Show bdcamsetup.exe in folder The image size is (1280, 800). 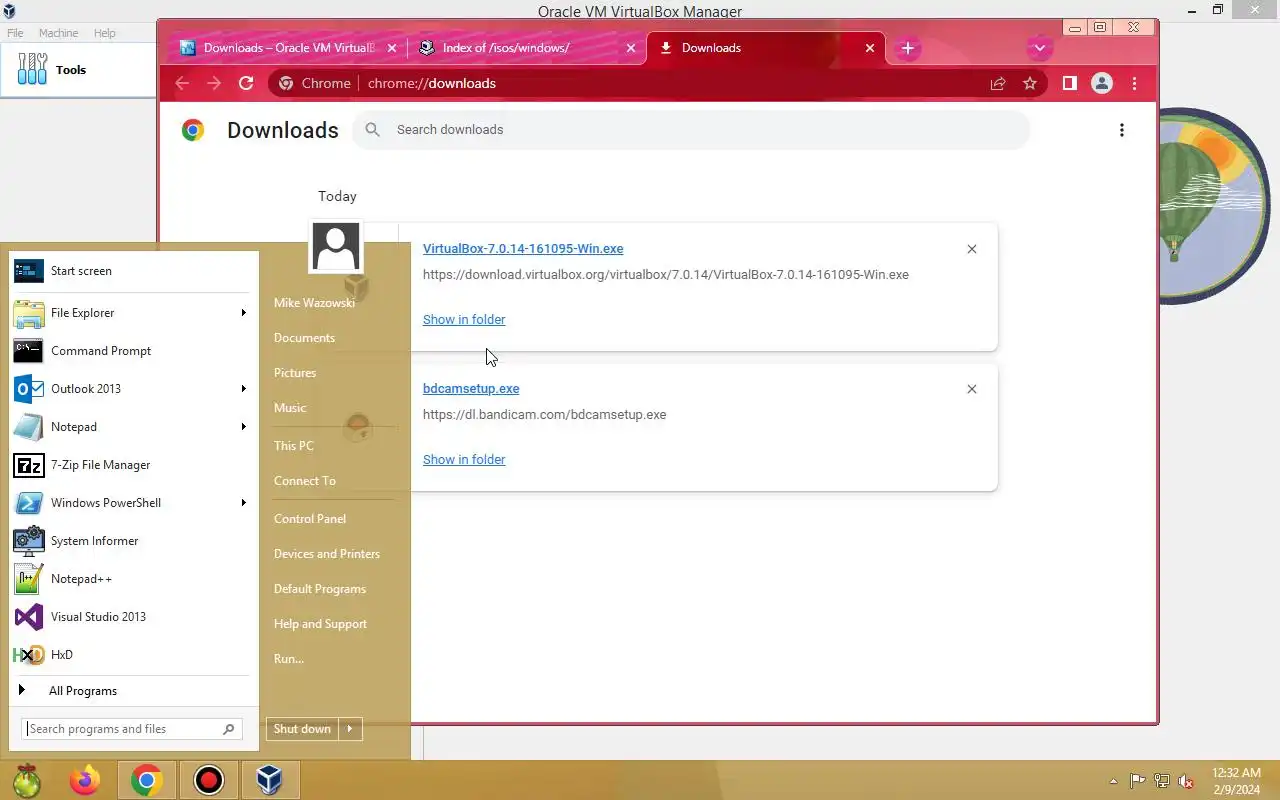[x=464, y=460]
